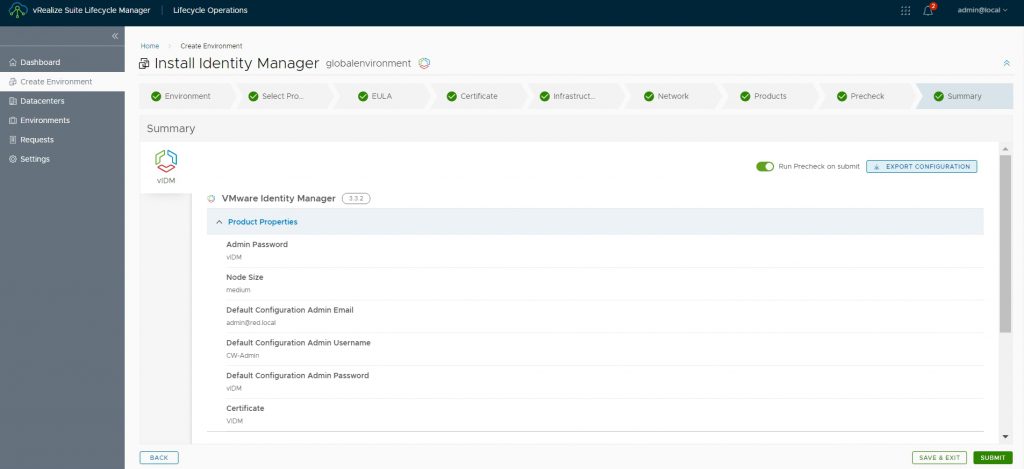Image resolution: width=1024 pixels, height=469 pixels.
Task: Collapse the header with the double up chevron
Action: pos(1006,63)
